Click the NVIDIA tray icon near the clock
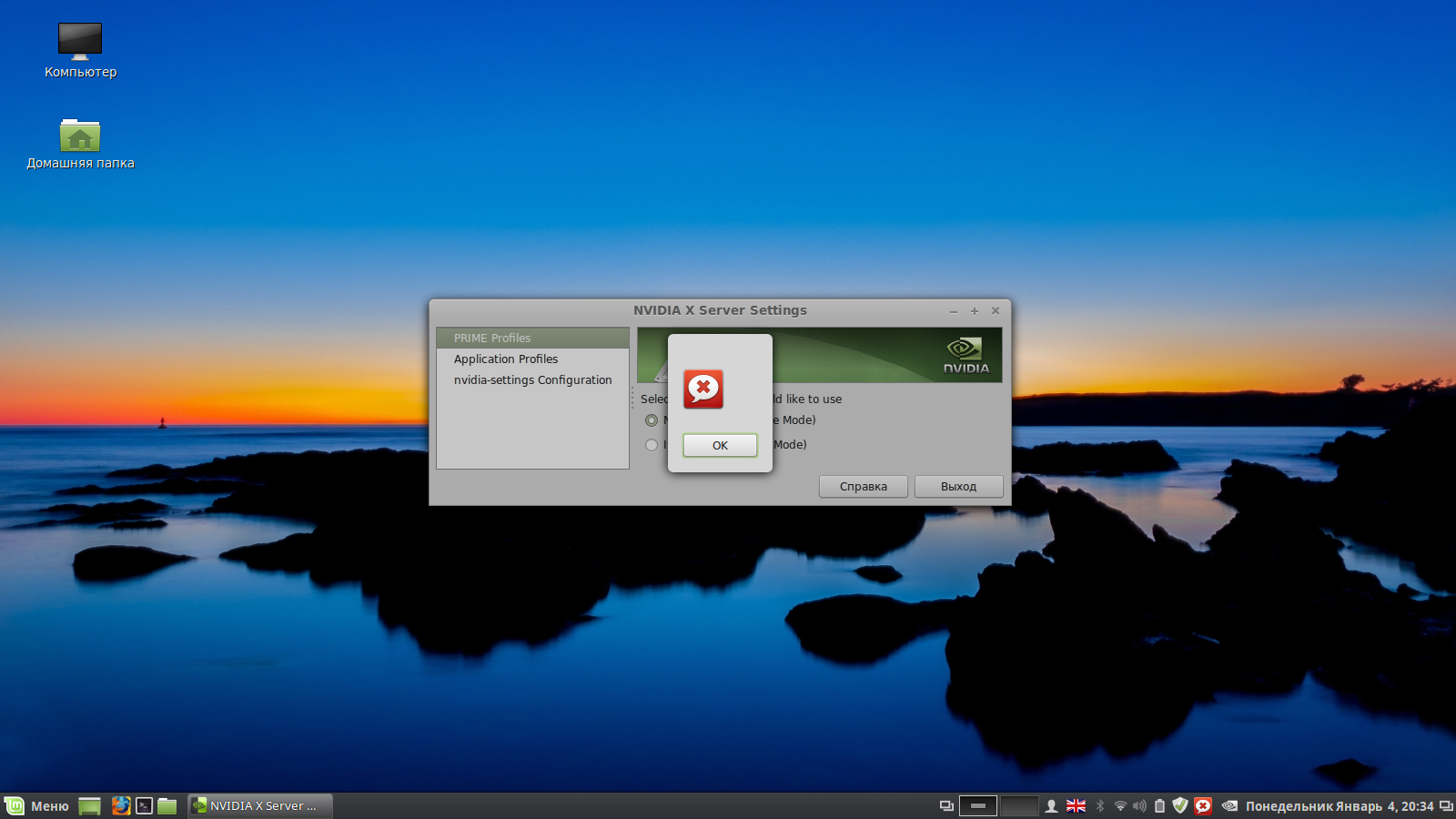The height and width of the screenshot is (819, 1456). pyautogui.click(x=1229, y=806)
